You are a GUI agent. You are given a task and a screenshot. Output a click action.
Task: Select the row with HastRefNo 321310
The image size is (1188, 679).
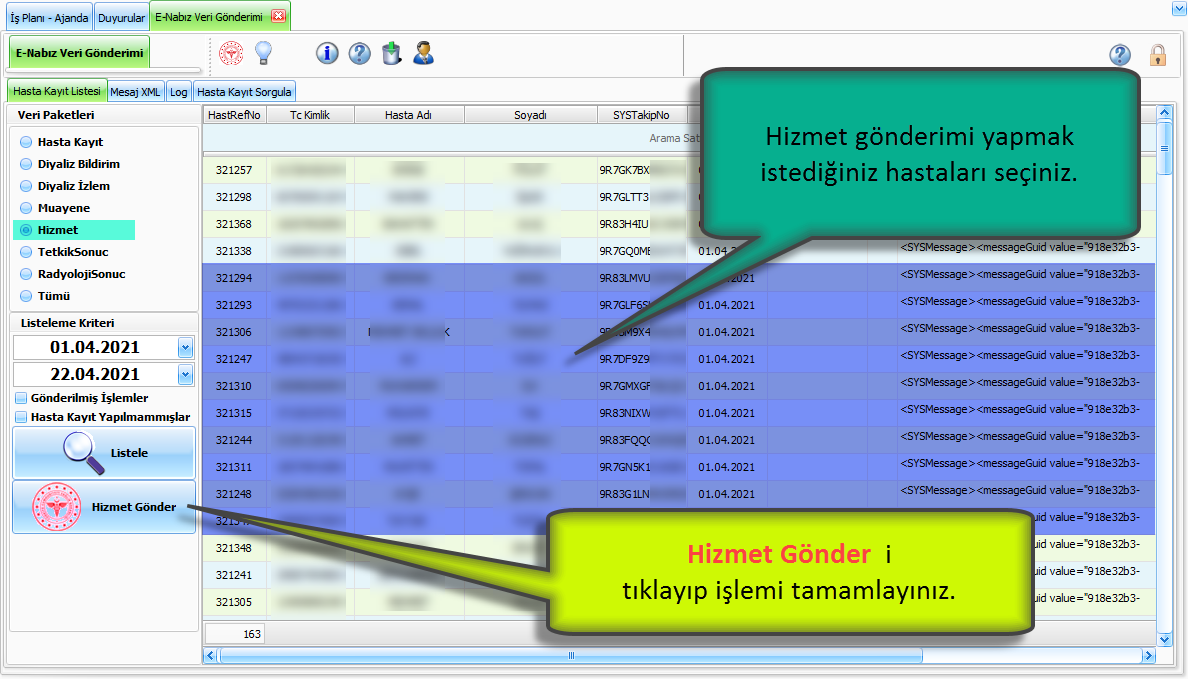pyautogui.click(x=679, y=386)
